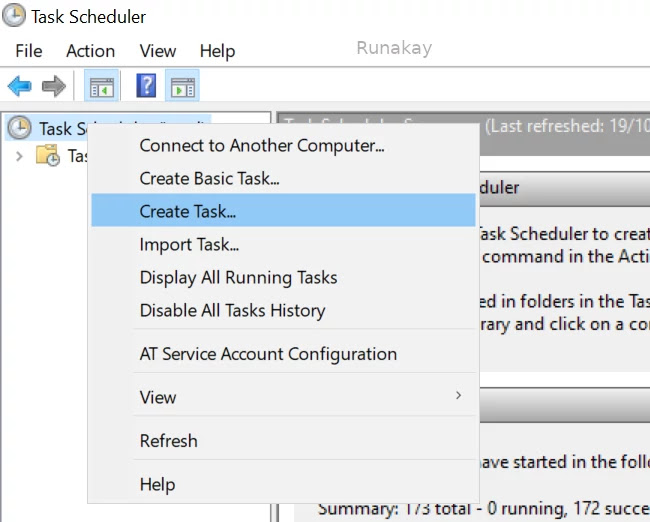Select the clock icon of the tree root node
Image resolution: width=650 pixels, height=522 pixels.
[x=19, y=128]
